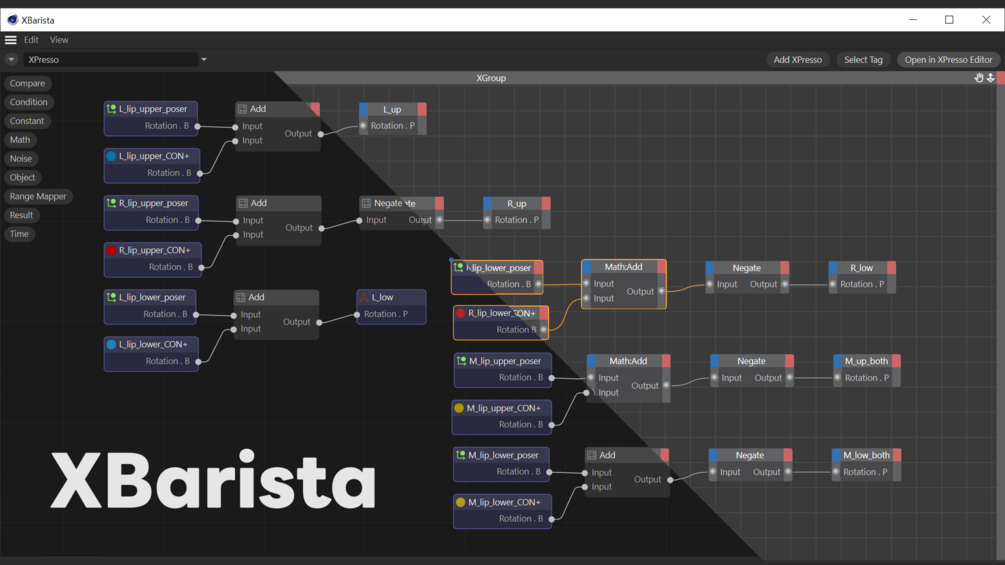This screenshot has width=1005, height=565.
Task: Add a Math node from the sidebar
Action: coord(20,140)
